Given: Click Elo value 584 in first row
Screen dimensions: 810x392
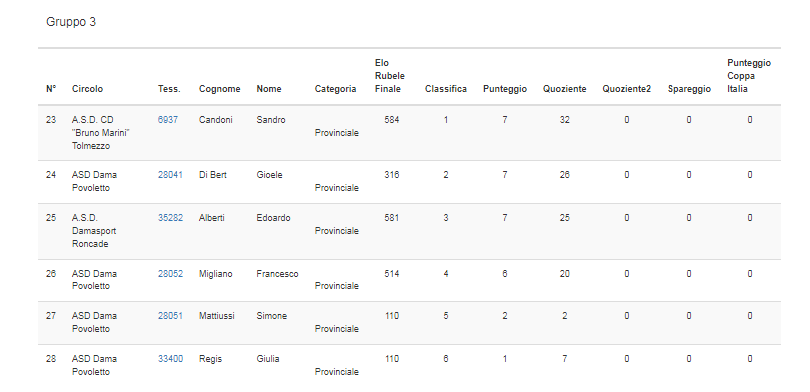Looking at the screenshot, I should (x=392, y=120).
